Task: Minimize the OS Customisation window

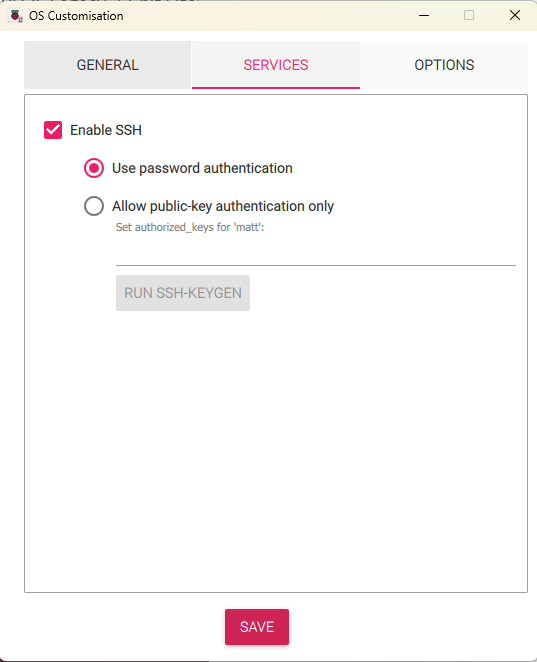Action: coord(424,16)
